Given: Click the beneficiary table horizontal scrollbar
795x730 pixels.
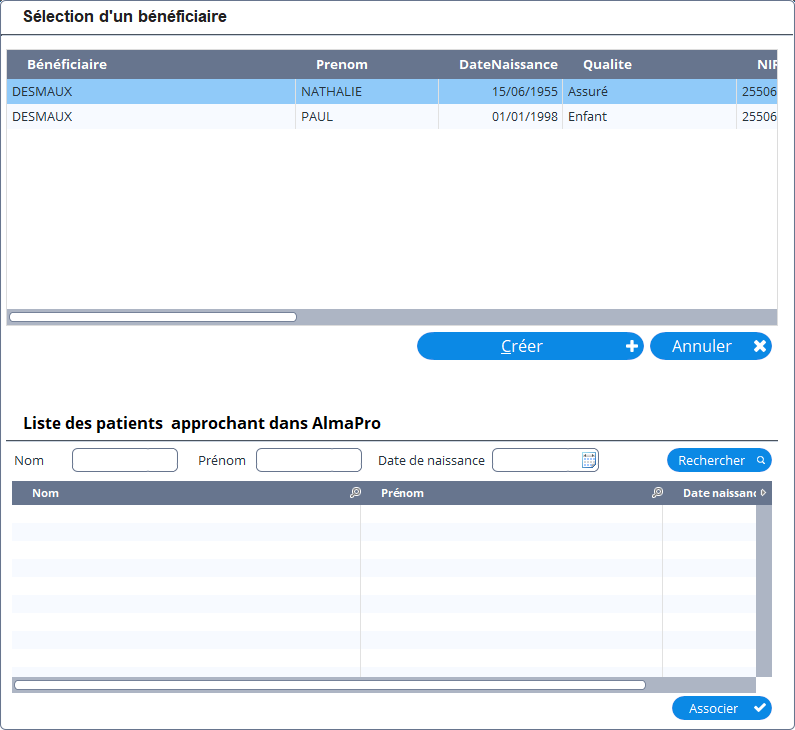Looking at the screenshot, I should point(153,317).
